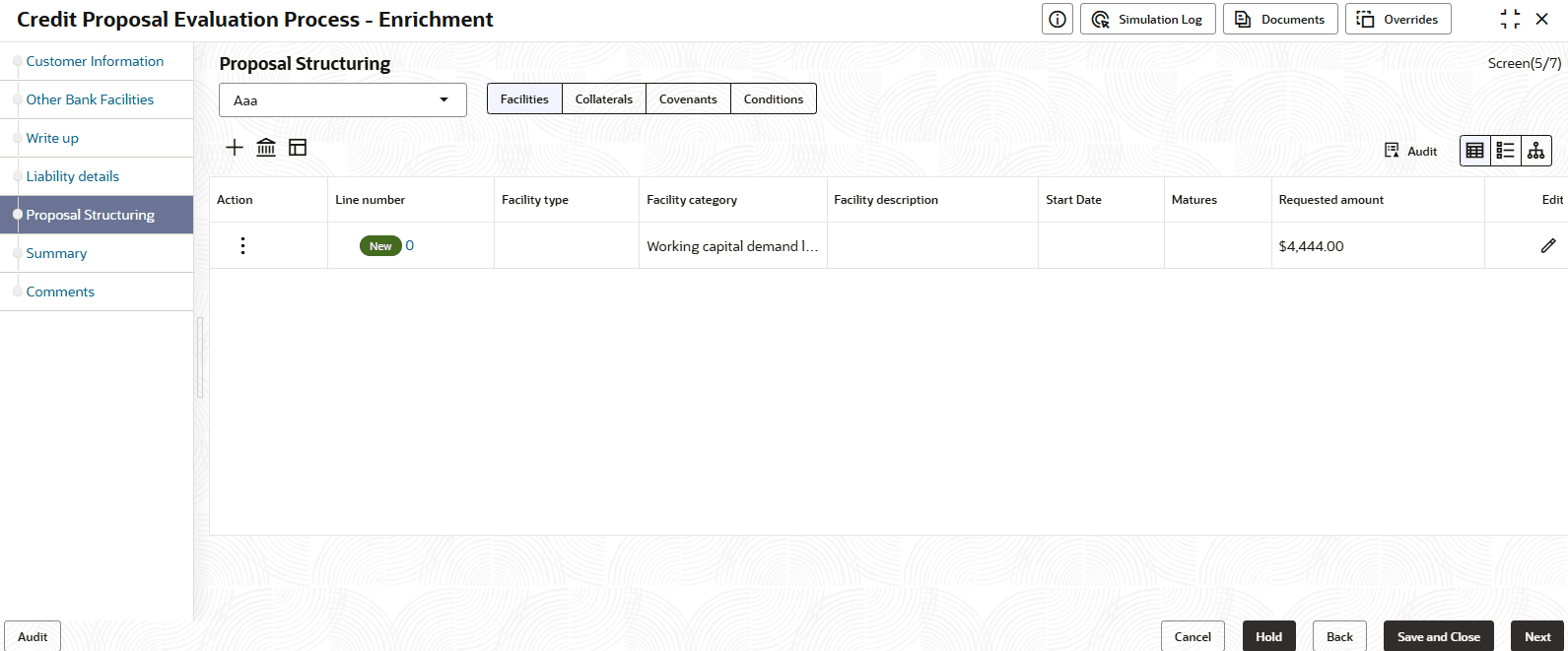Click the Audit link above the table
1568x651 pixels.
click(x=1410, y=151)
